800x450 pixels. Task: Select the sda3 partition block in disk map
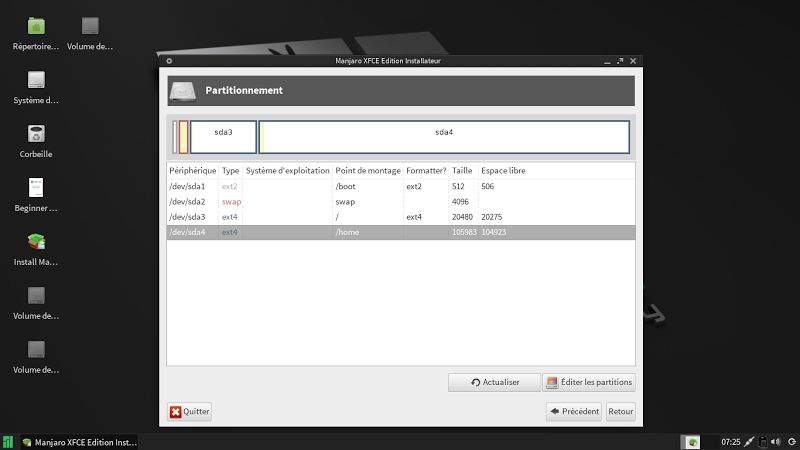click(223, 137)
